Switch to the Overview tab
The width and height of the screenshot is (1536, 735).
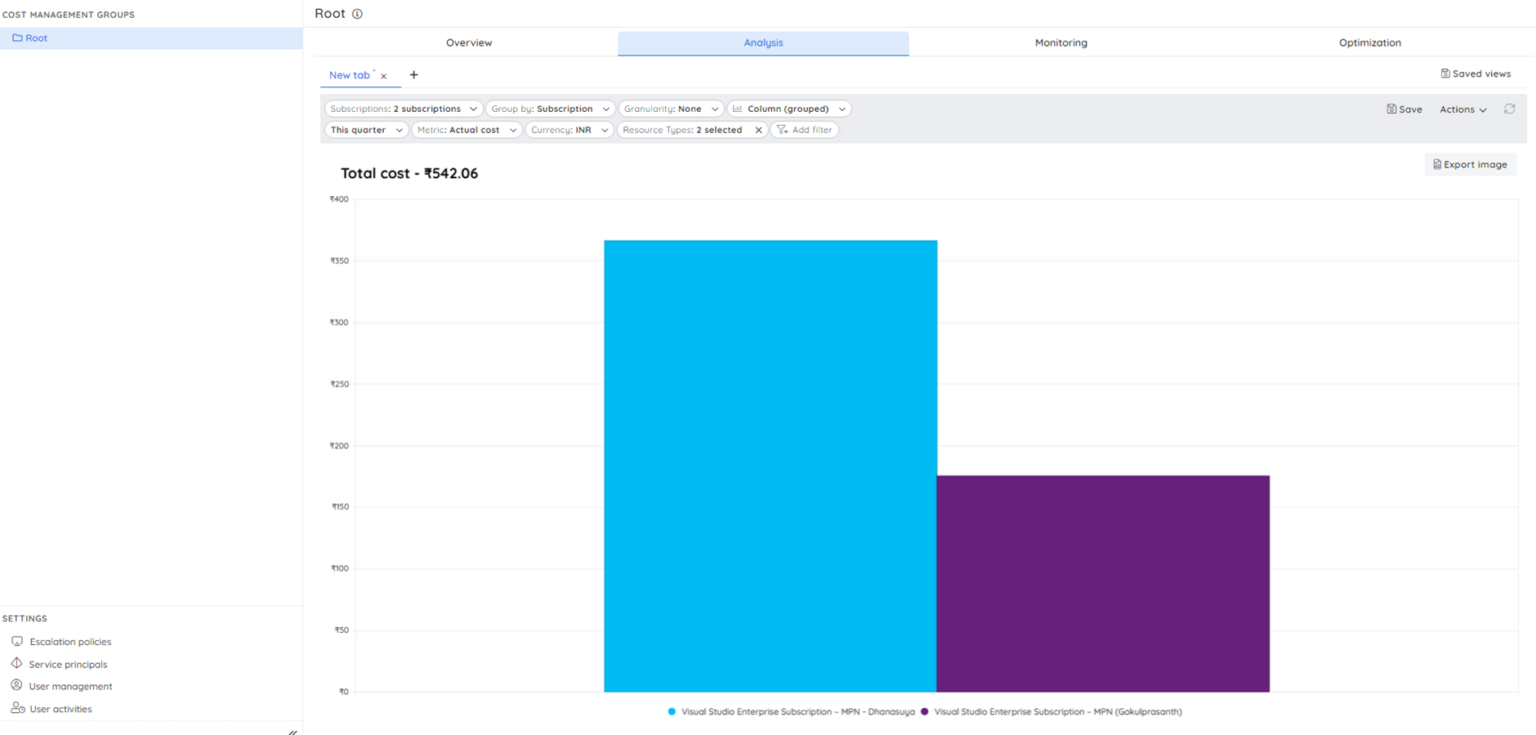pos(469,43)
